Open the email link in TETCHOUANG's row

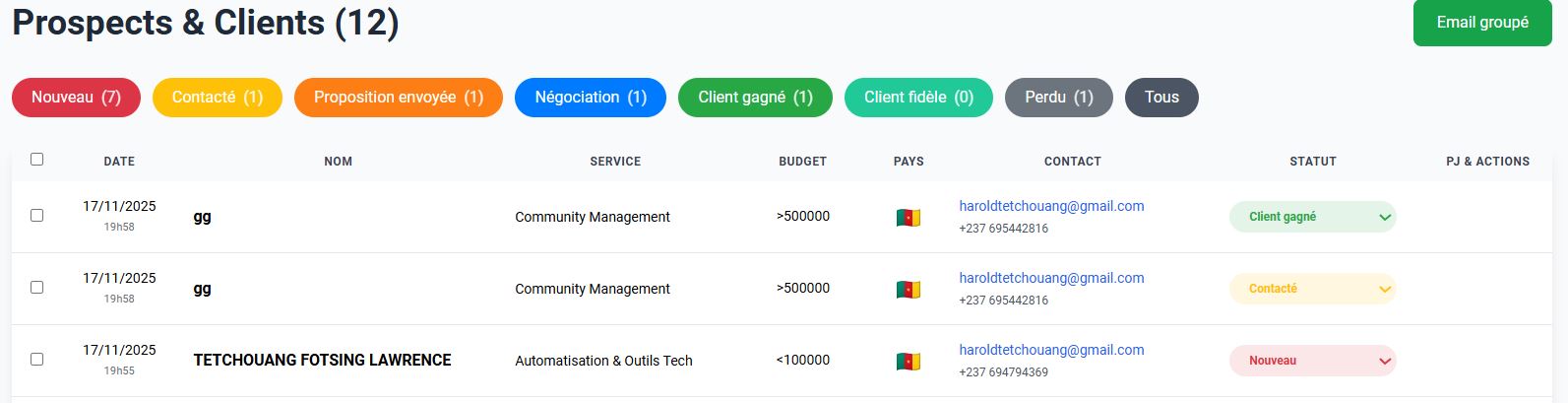1051,350
